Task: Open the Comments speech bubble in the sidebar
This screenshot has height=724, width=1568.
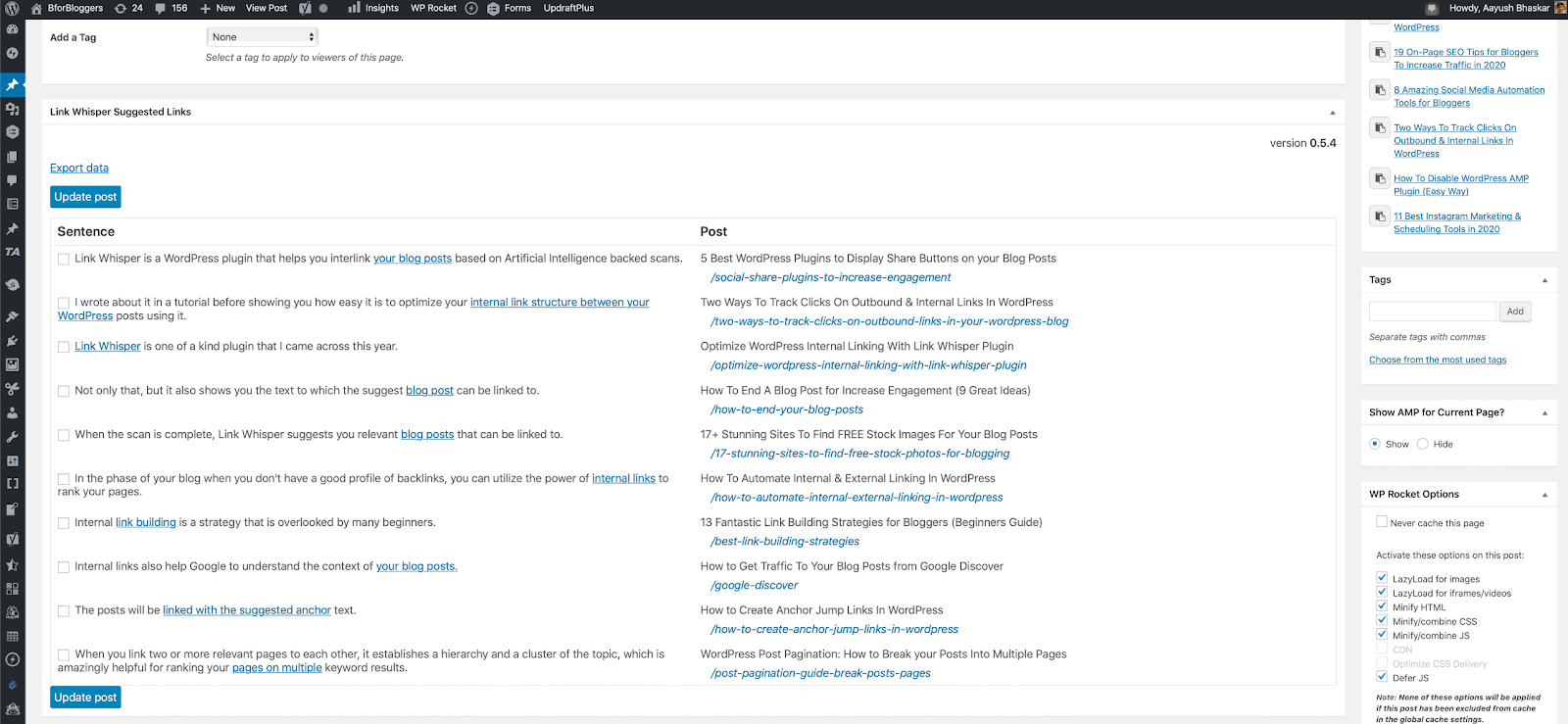Action: point(13,180)
